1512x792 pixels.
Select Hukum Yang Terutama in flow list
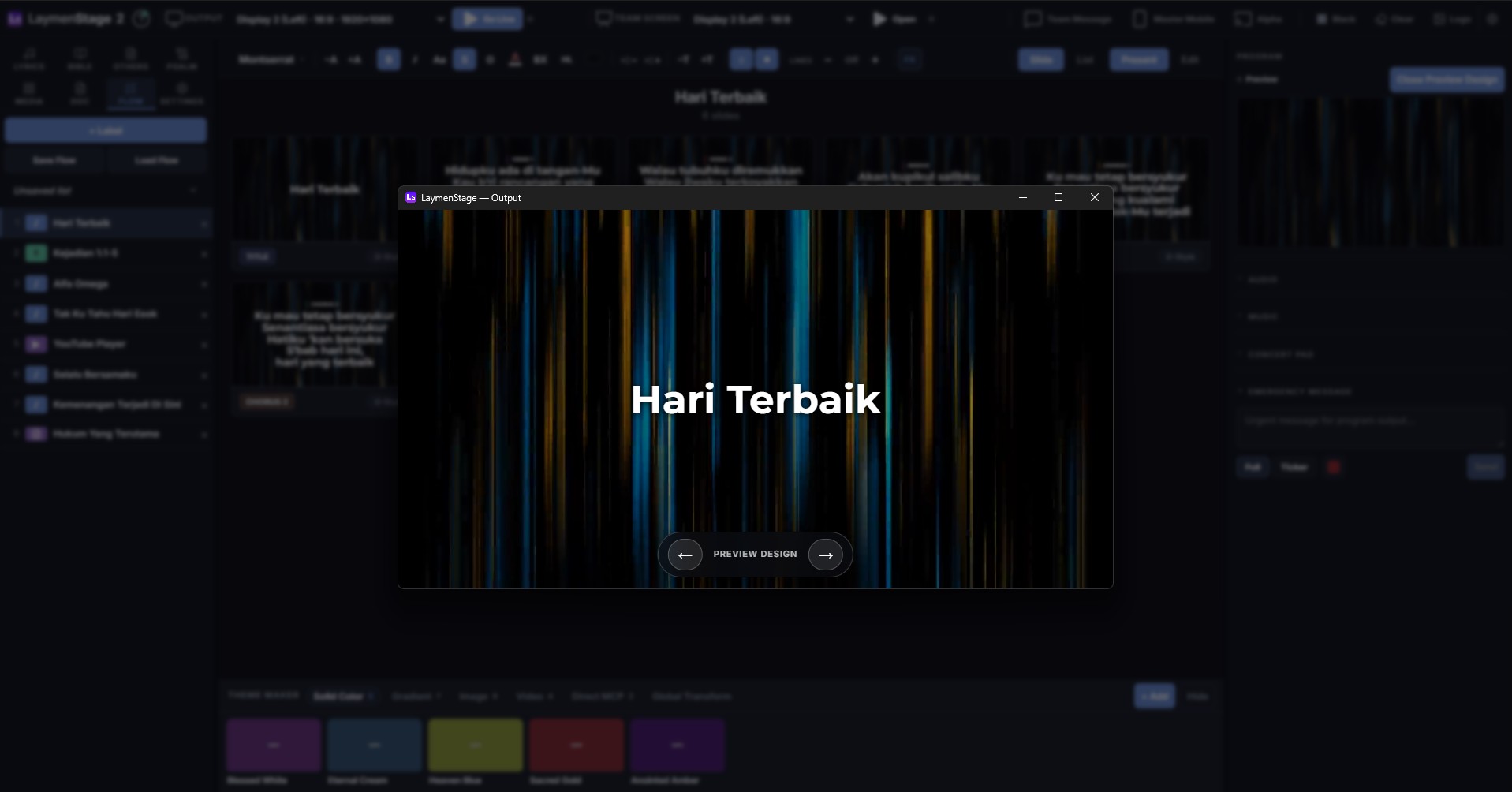[106, 434]
